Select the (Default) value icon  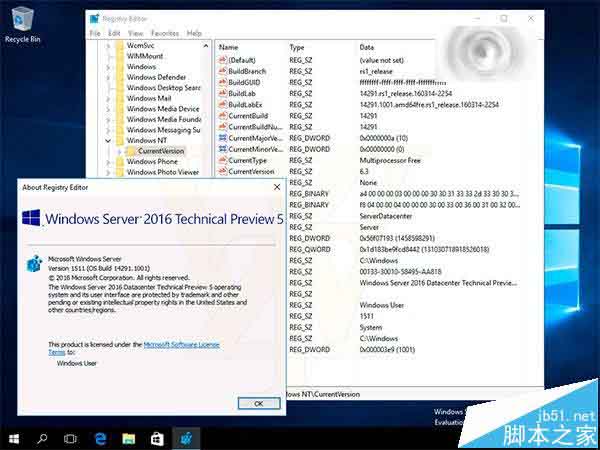click(222, 60)
